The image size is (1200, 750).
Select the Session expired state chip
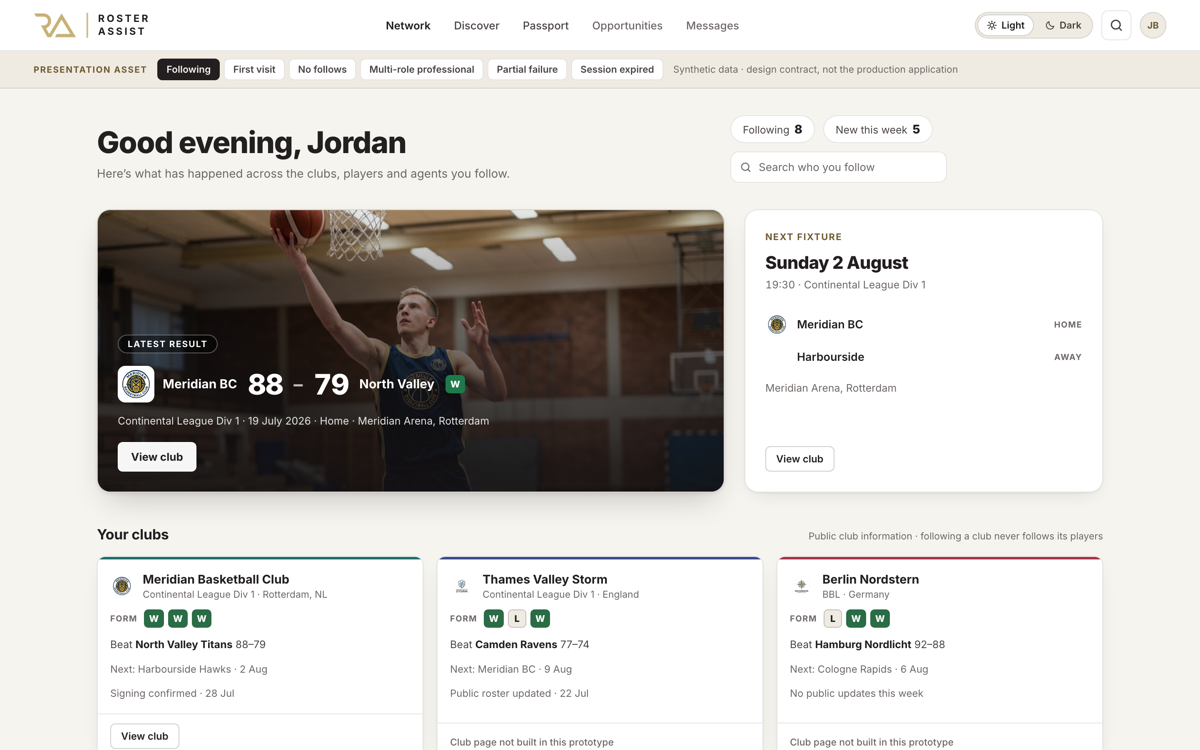617,69
